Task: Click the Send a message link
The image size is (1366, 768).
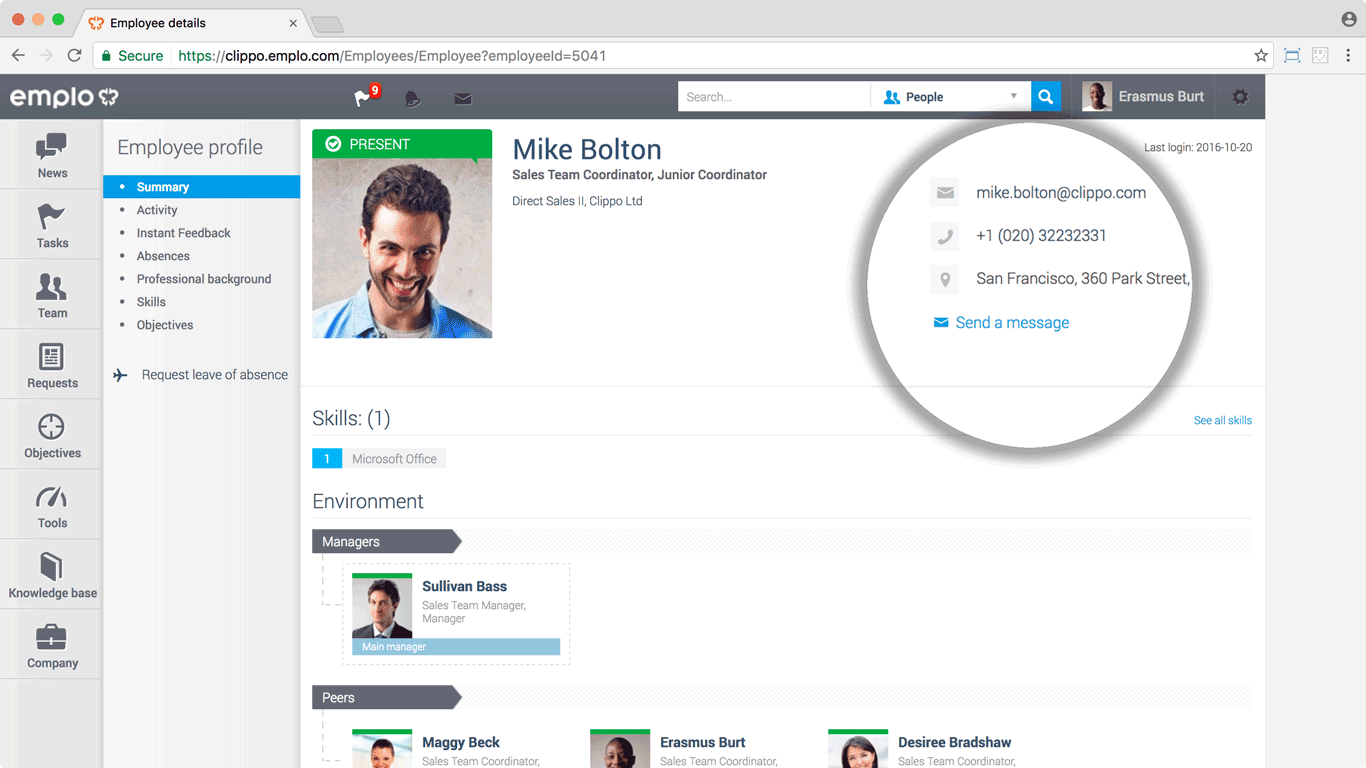Action: coord(1011,323)
